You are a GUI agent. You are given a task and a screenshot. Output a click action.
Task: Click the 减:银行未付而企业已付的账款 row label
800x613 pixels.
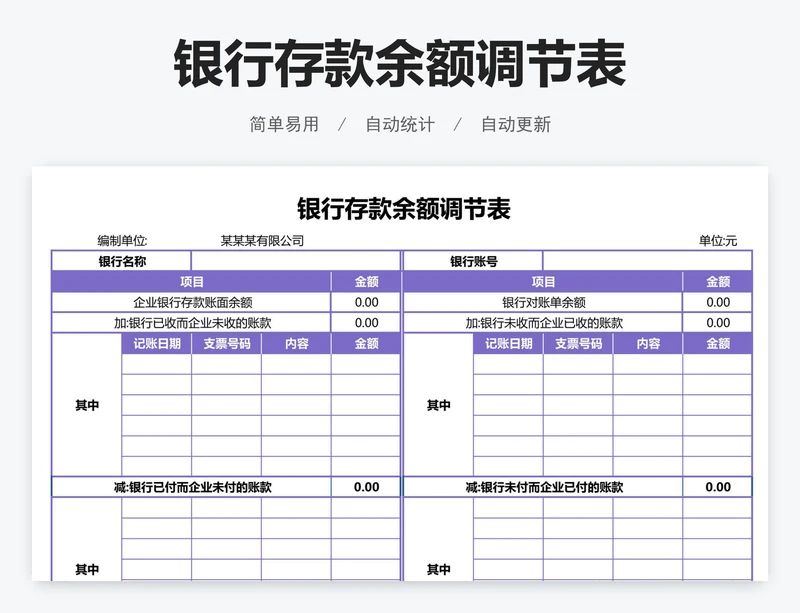544,487
